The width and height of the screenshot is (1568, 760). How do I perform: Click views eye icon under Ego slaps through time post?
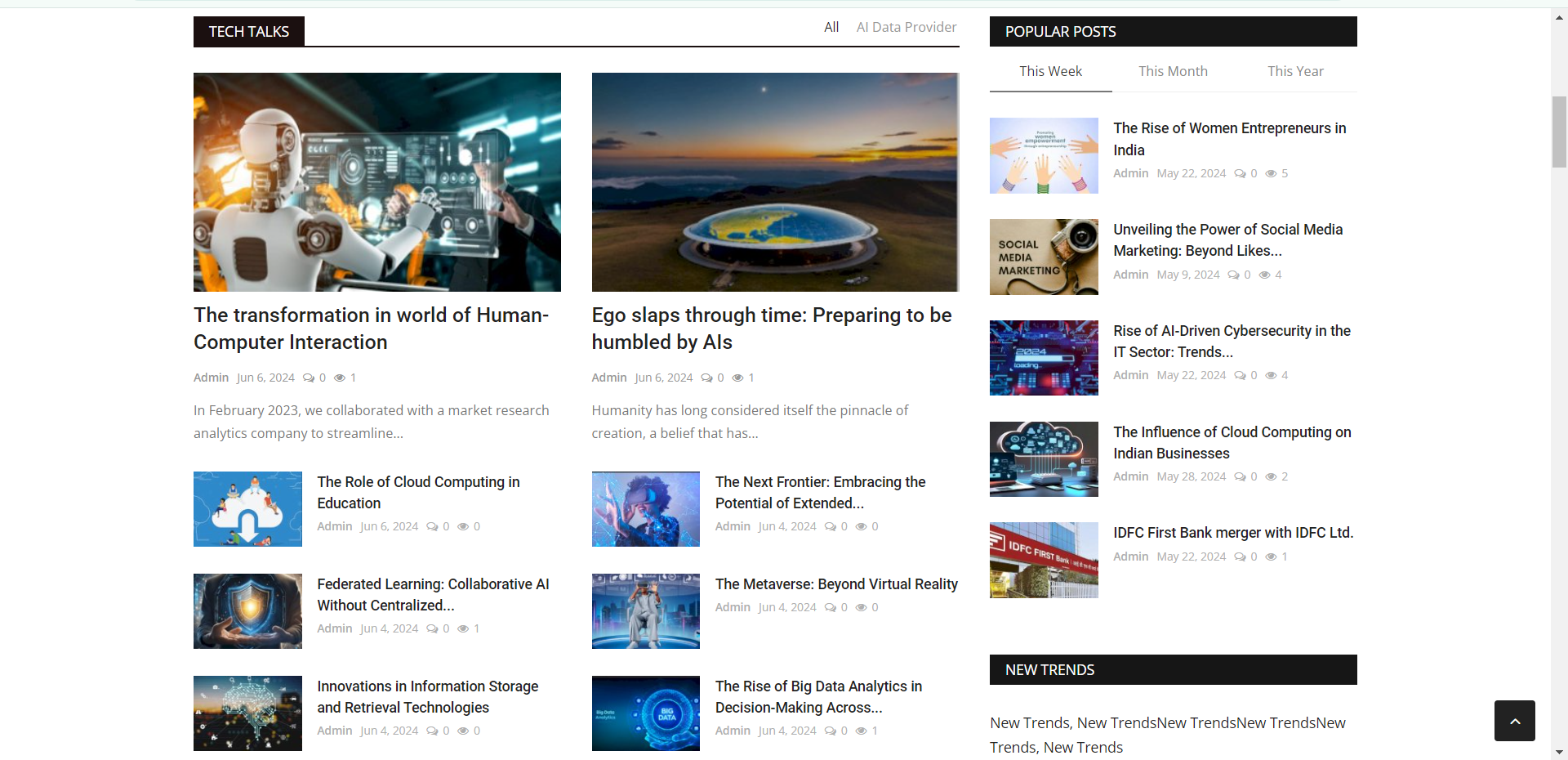click(x=738, y=378)
